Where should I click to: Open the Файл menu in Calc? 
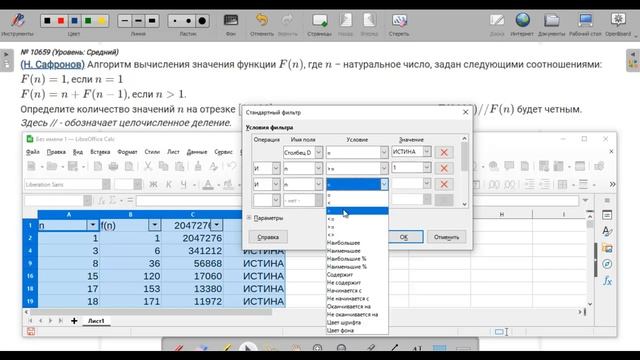[33, 152]
